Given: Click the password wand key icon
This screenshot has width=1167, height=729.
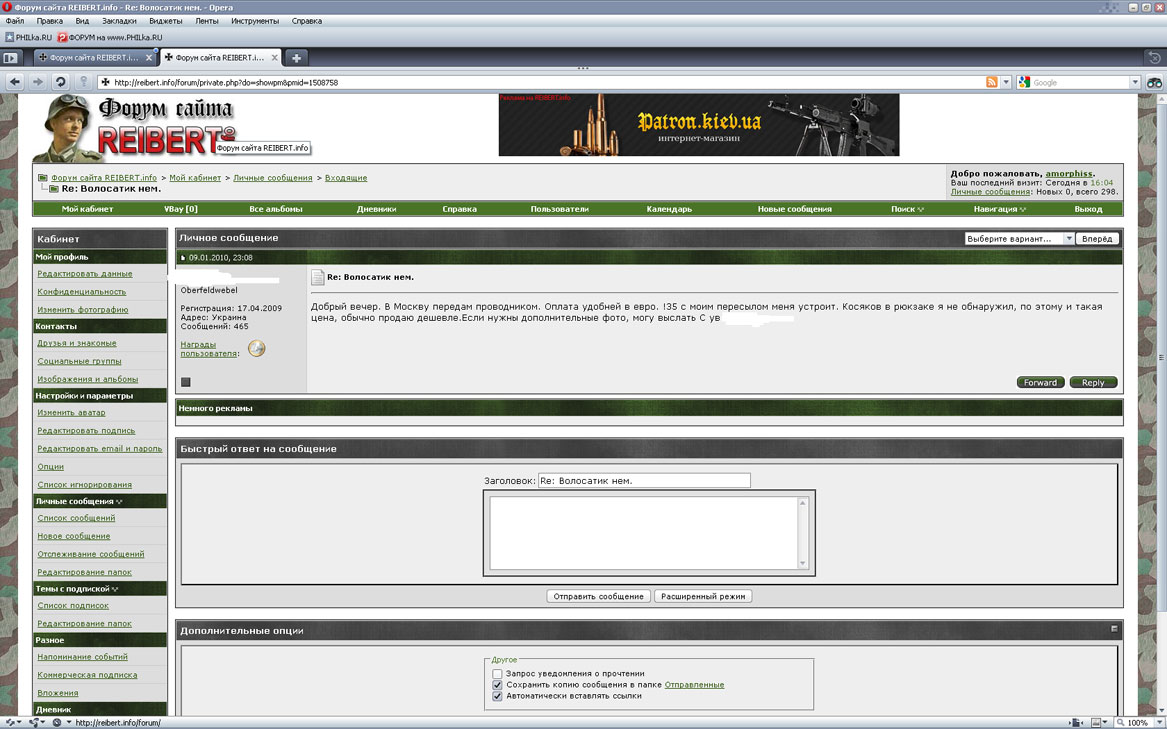Looking at the screenshot, I should [83, 82].
